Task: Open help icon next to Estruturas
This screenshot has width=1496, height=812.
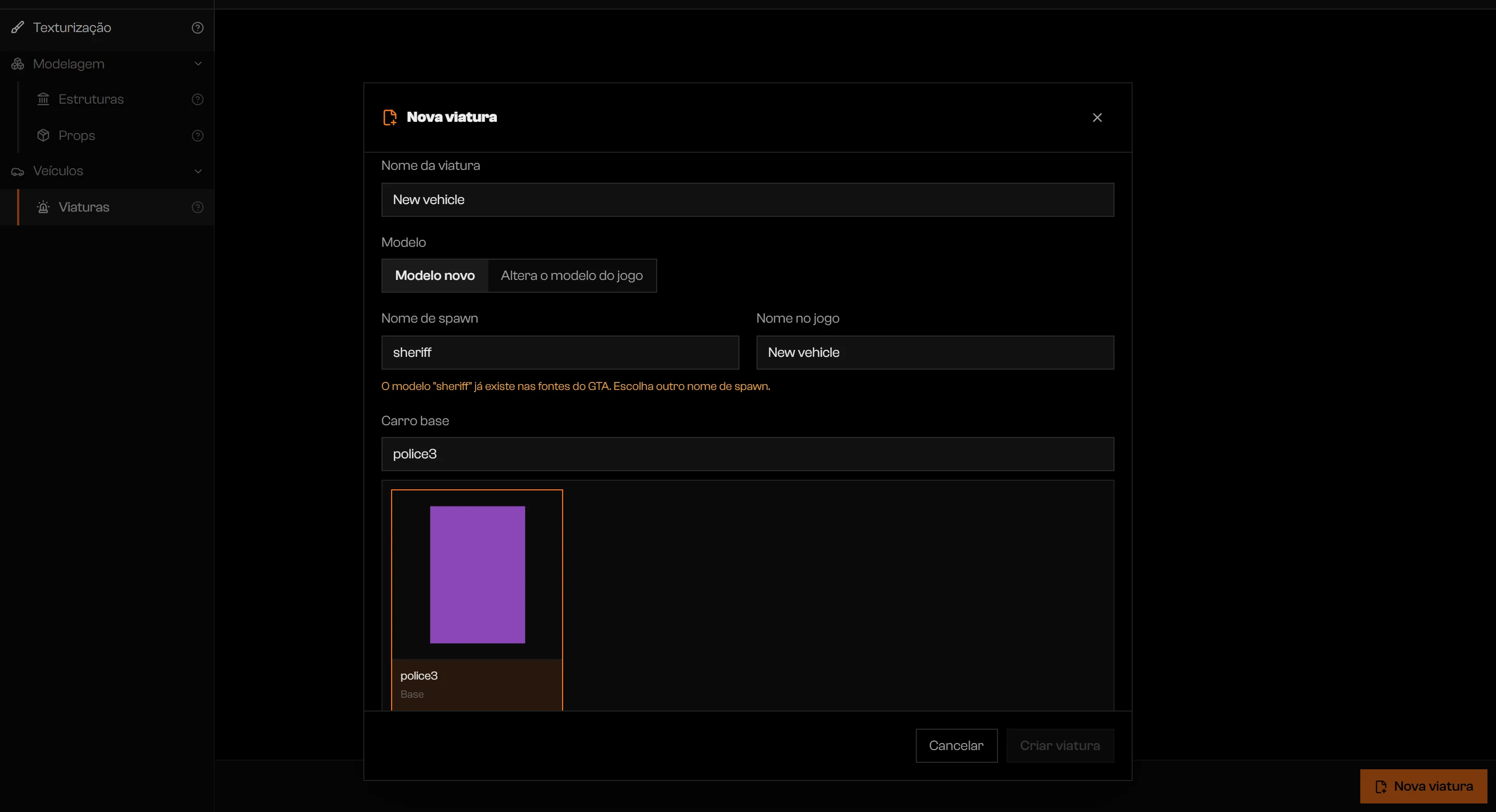Action: (198, 99)
